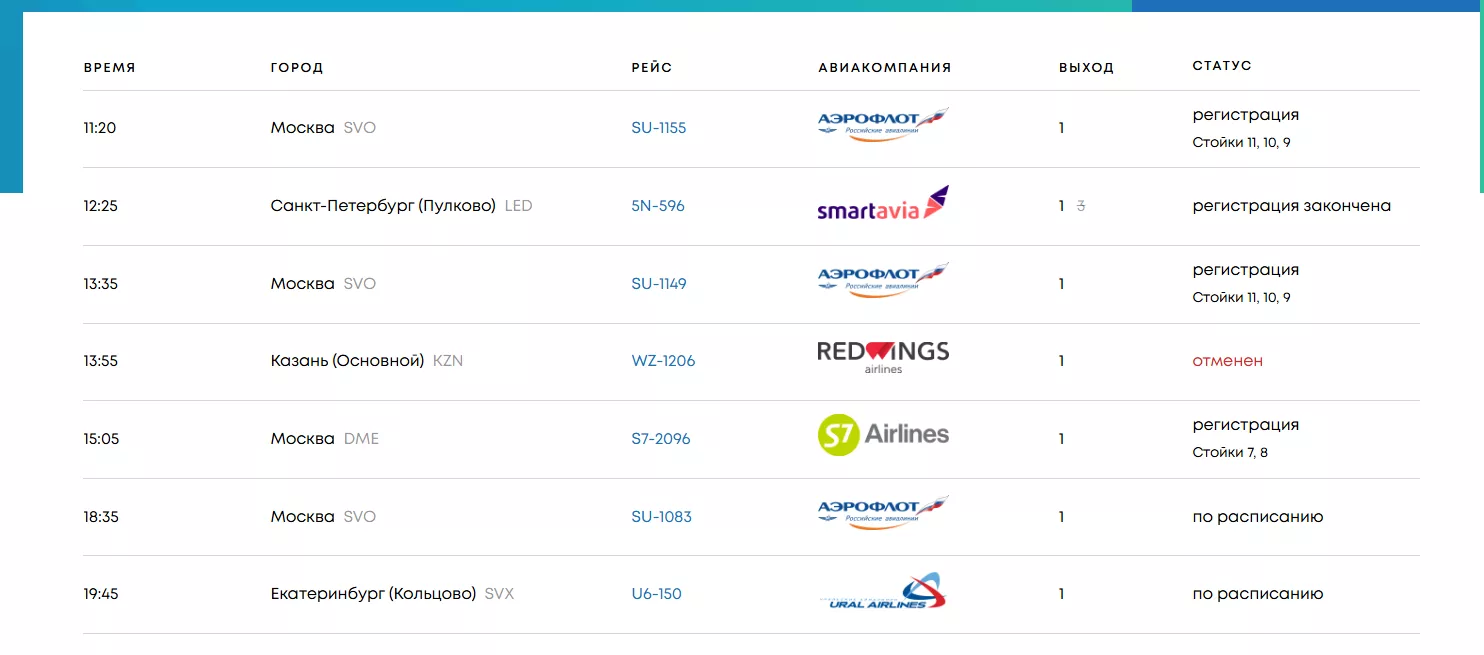The width and height of the screenshot is (1484, 655).
Task: Click the Aeroflot logo for flight SU-1155
Action: coord(883,126)
